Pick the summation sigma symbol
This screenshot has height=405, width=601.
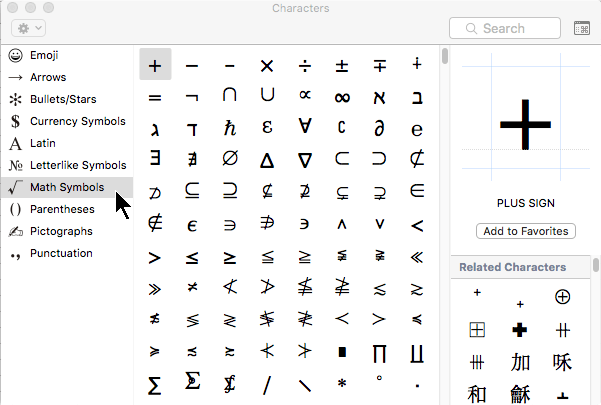(x=155, y=384)
